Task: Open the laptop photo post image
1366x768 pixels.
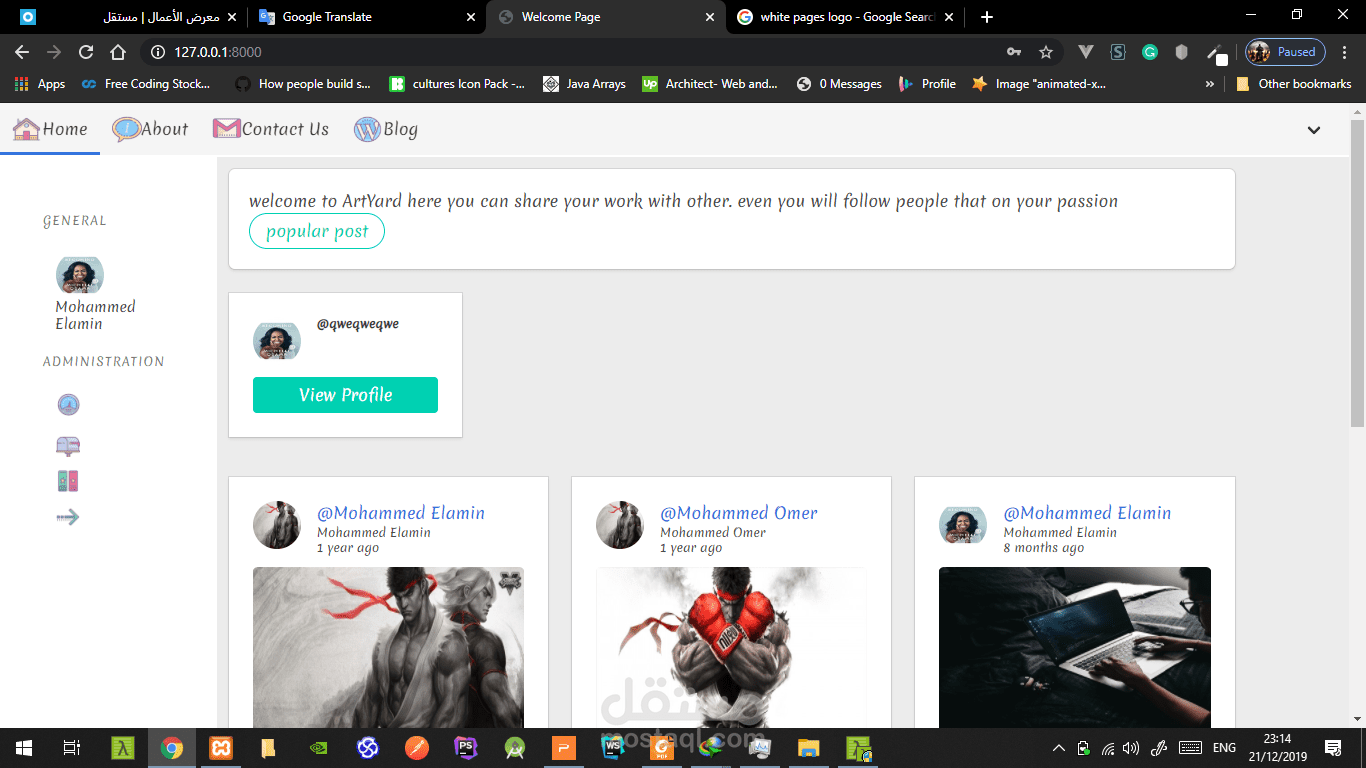Action: pos(1074,647)
